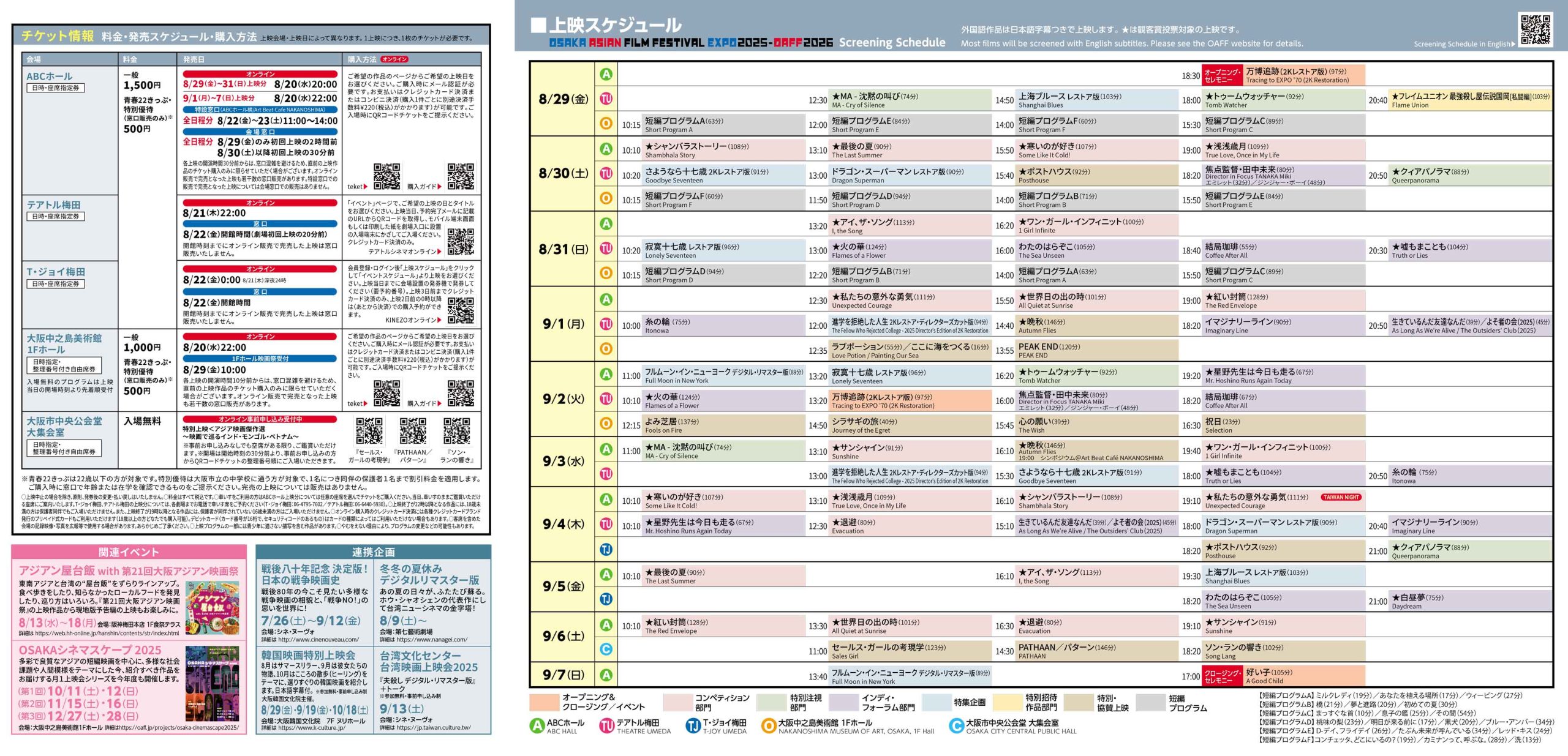Click the T・ジョイ梅田 venue name in the ticket table
Image resolution: width=1568 pixels, height=756 pixels.
click(56, 272)
